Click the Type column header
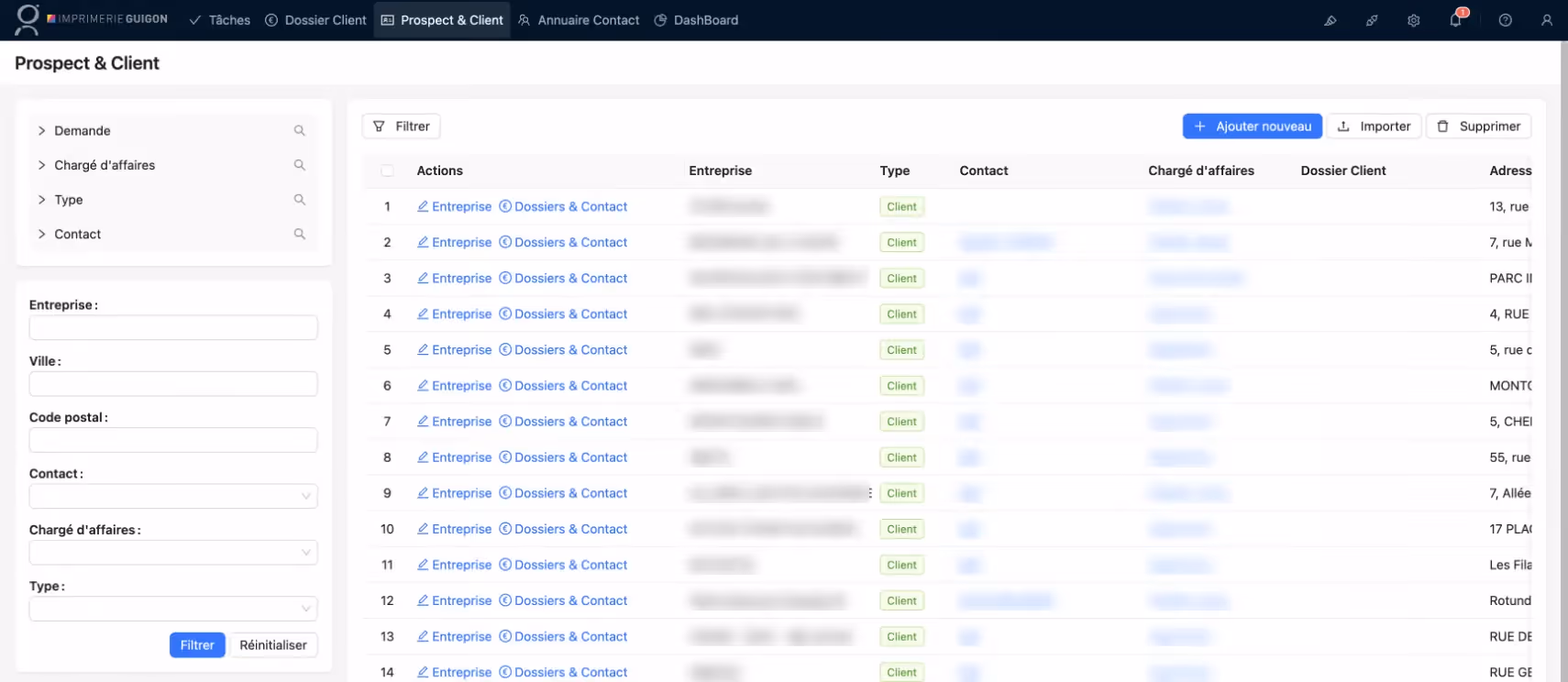This screenshot has width=1568, height=682. pos(895,170)
